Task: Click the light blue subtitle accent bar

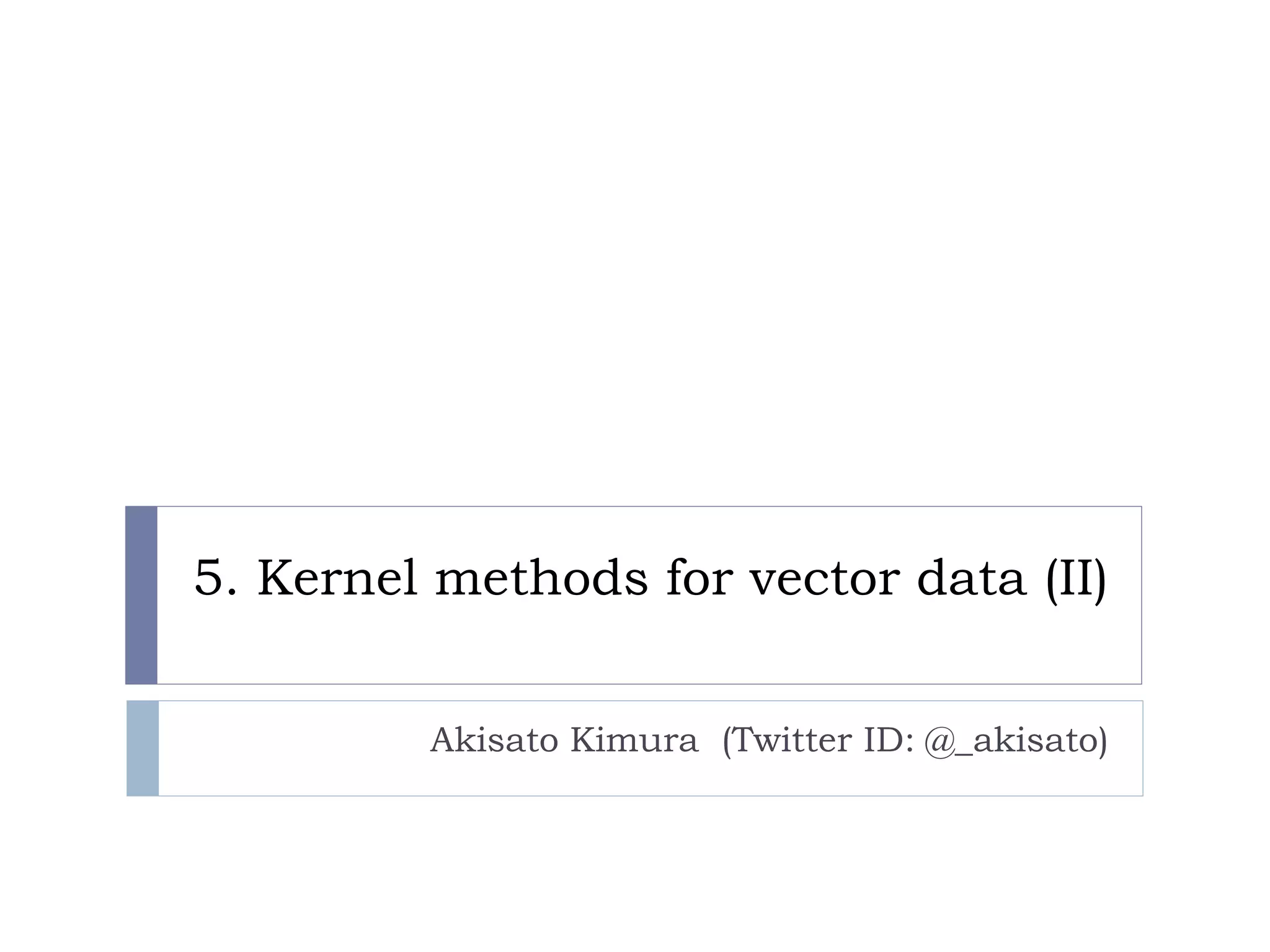Action: tap(143, 748)
